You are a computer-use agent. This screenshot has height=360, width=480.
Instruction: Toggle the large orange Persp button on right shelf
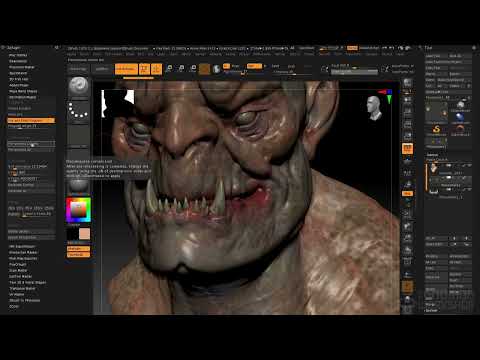(x=407, y=148)
